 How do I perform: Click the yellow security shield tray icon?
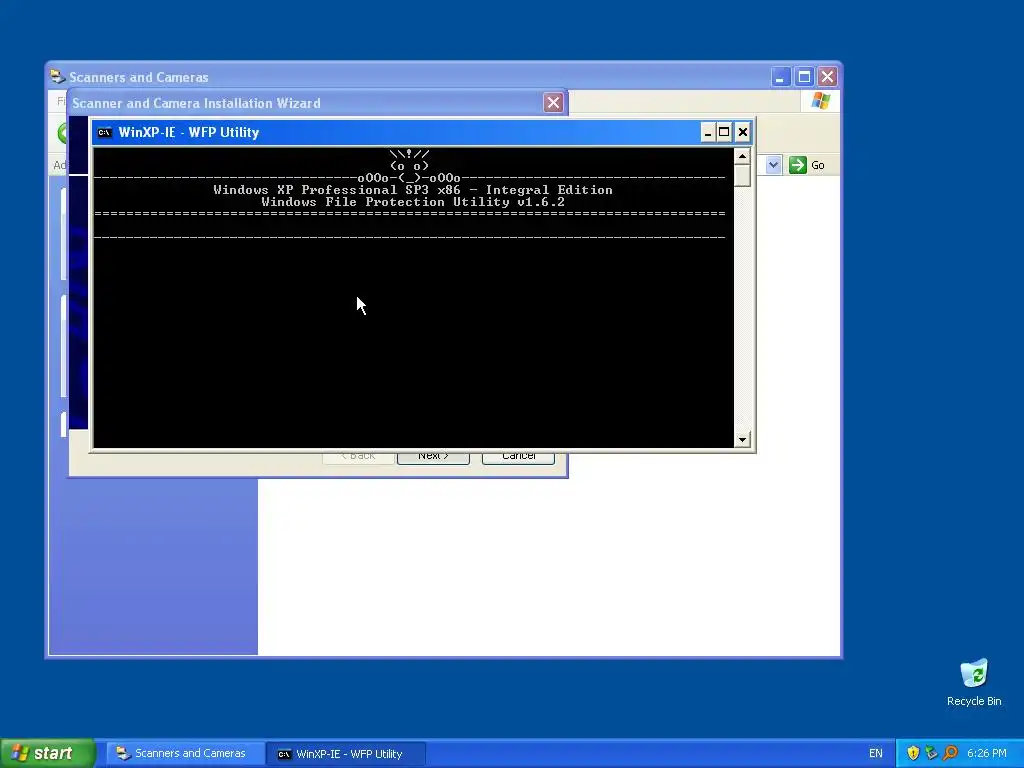coord(913,753)
